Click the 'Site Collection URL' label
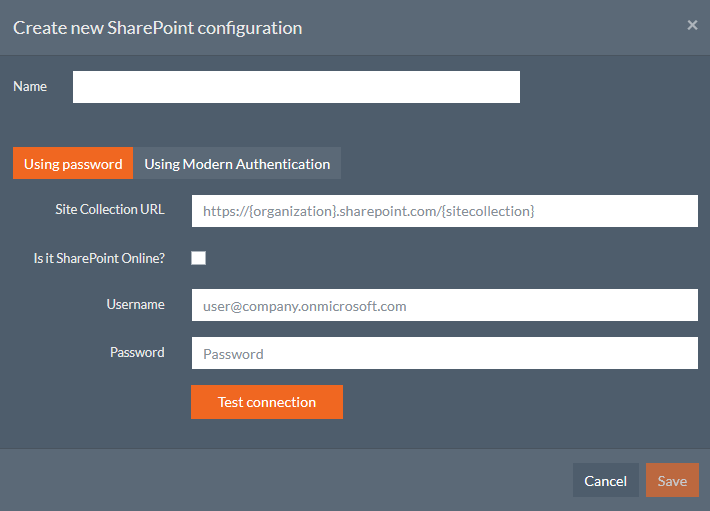This screenshot has width=710, height=511. click(x=110, y=210)
